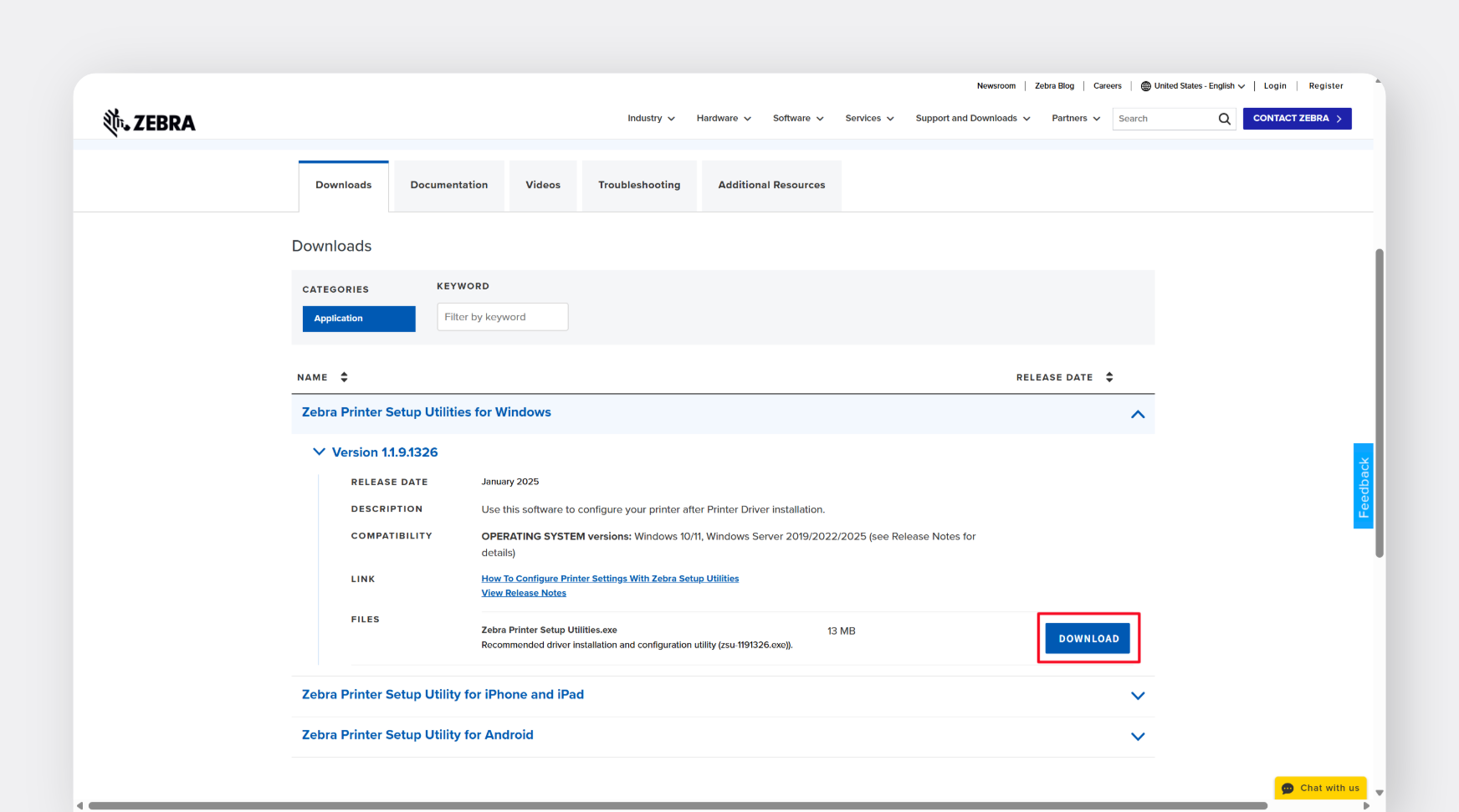Screen dimensions: 1459x812
Task: Click the search magnifier icon
Action: pyautogui.click(x=1224, y=119)
